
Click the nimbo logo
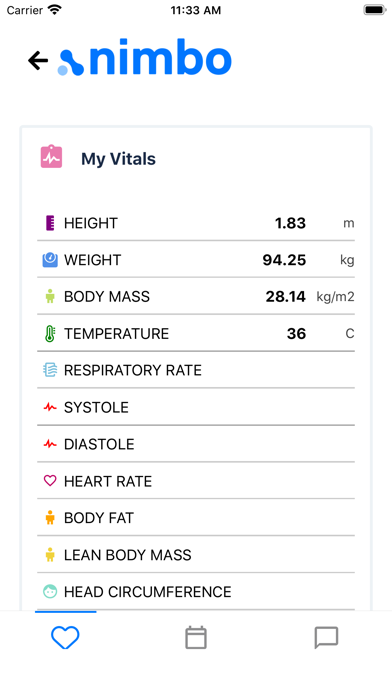[145, 58]
